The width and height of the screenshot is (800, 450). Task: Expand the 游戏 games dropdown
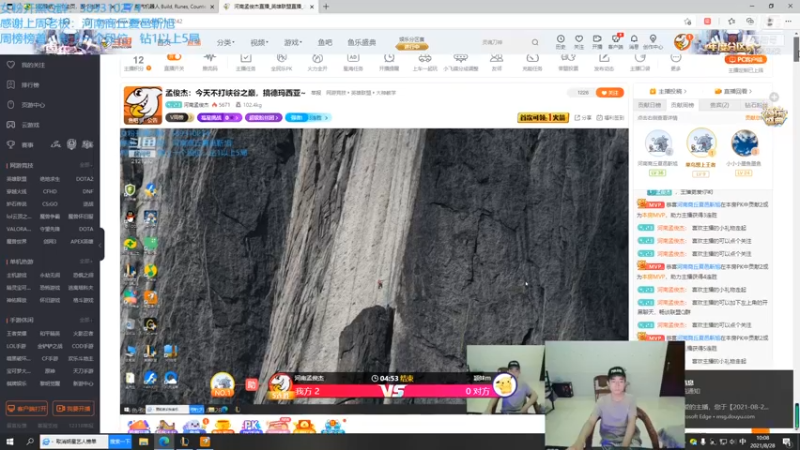(293, 42)
